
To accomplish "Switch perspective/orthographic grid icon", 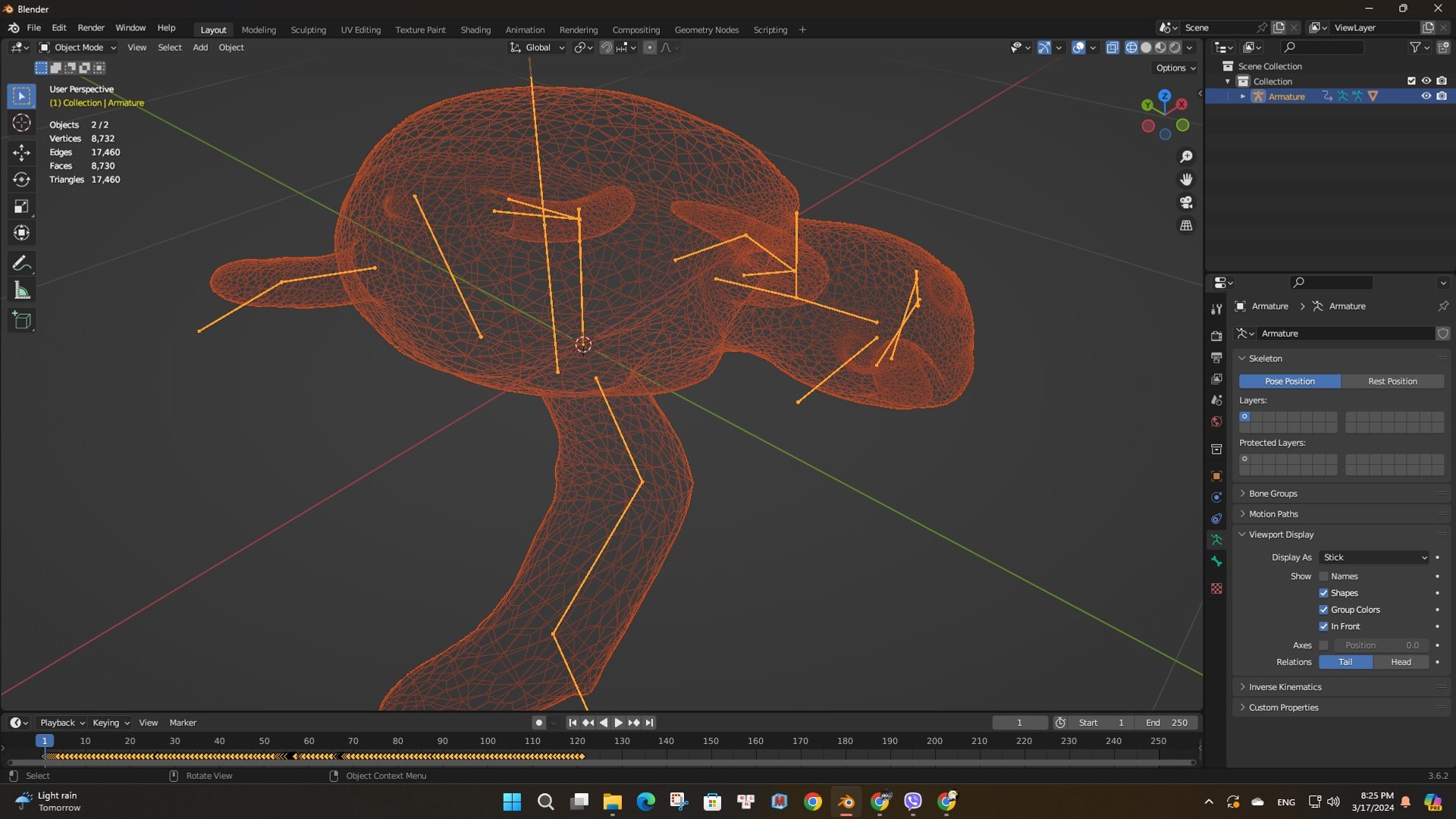I will pyautogui.click(x=1186, y=226).
